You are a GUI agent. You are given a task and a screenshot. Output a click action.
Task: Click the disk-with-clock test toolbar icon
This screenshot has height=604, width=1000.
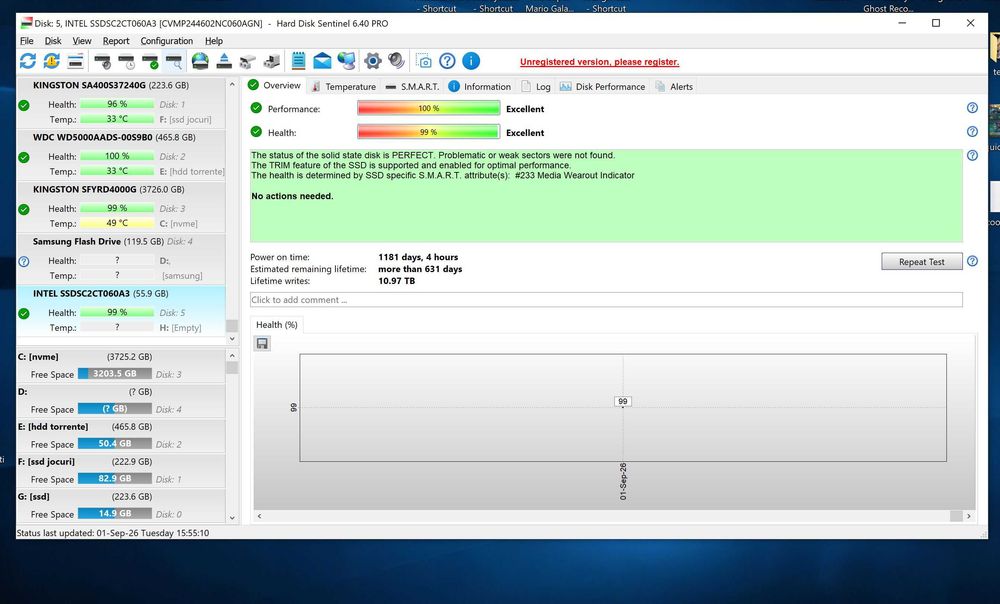[127, 62]
